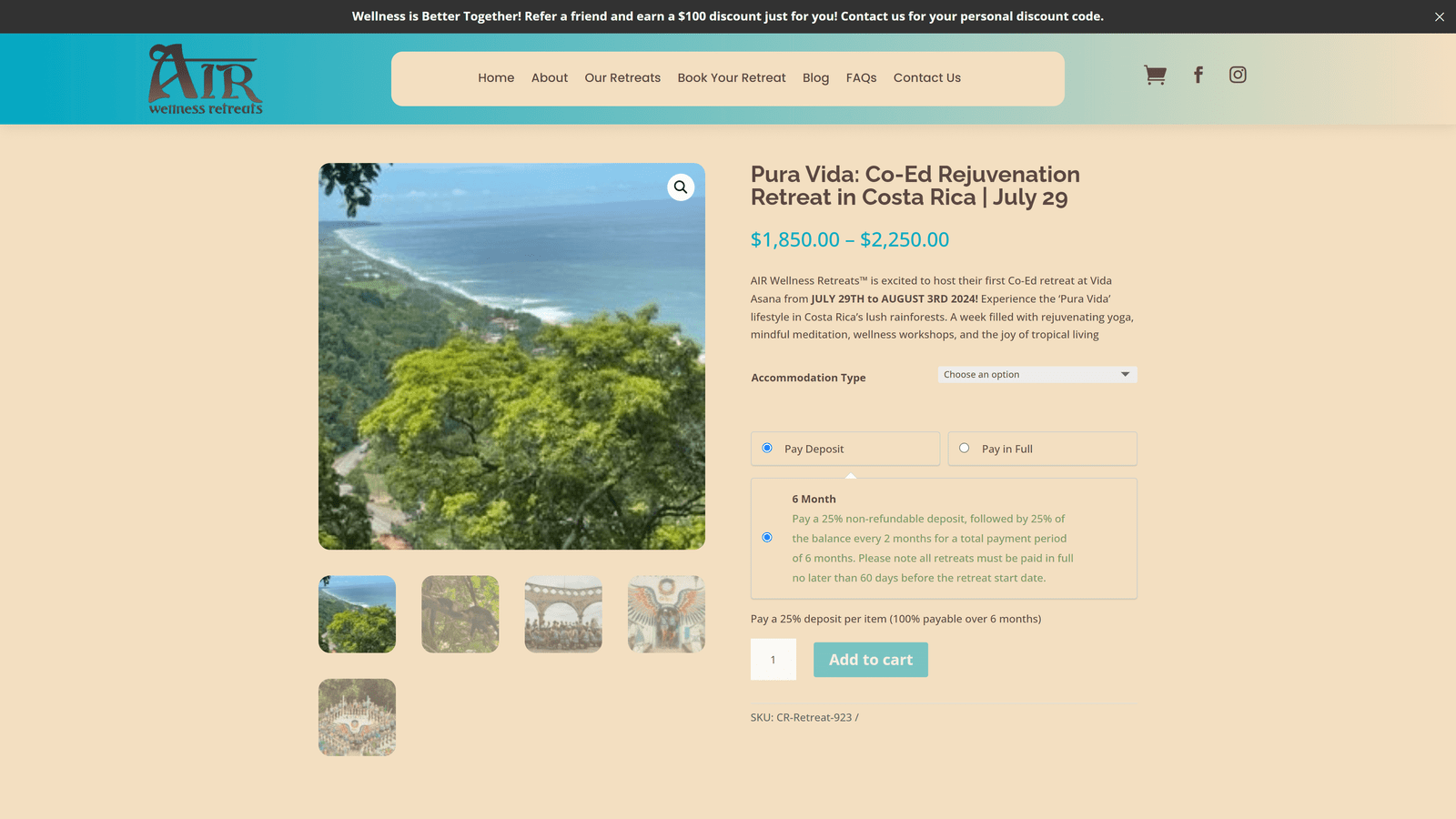Select the eagle mural thumbnail
This screenshot has height=819, width=1456.
click(x=666, y=614)
